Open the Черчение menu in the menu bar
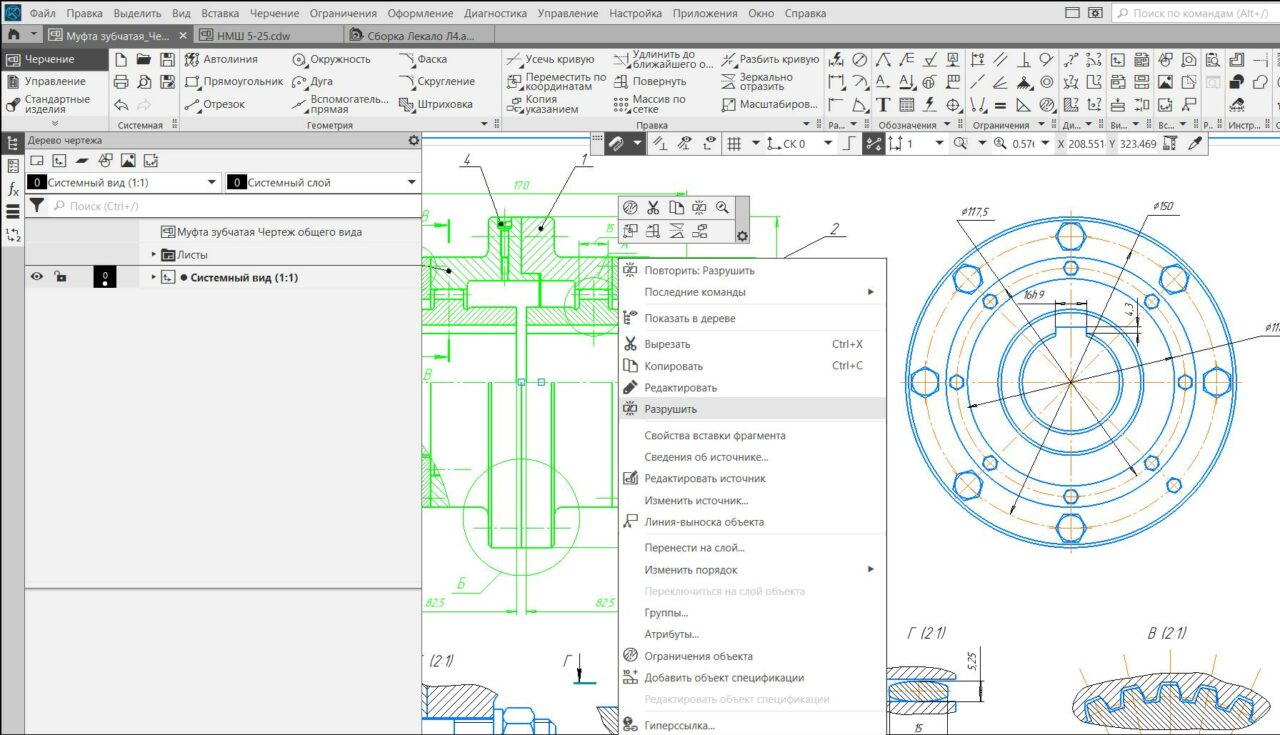The width and height of the screenshot is (1280, 735). point(272,14)
